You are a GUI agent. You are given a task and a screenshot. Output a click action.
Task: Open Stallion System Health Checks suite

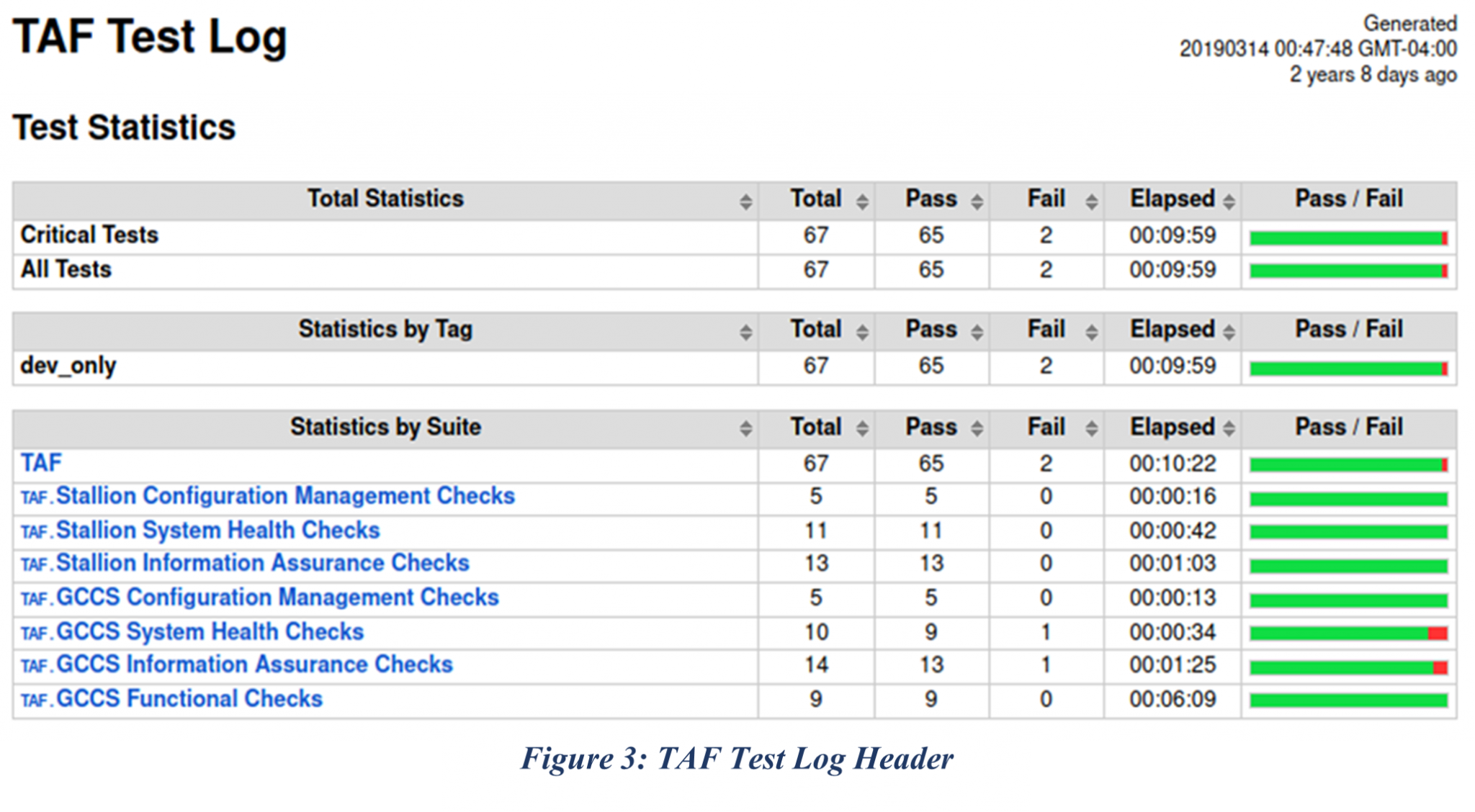(x=218, y=531)
